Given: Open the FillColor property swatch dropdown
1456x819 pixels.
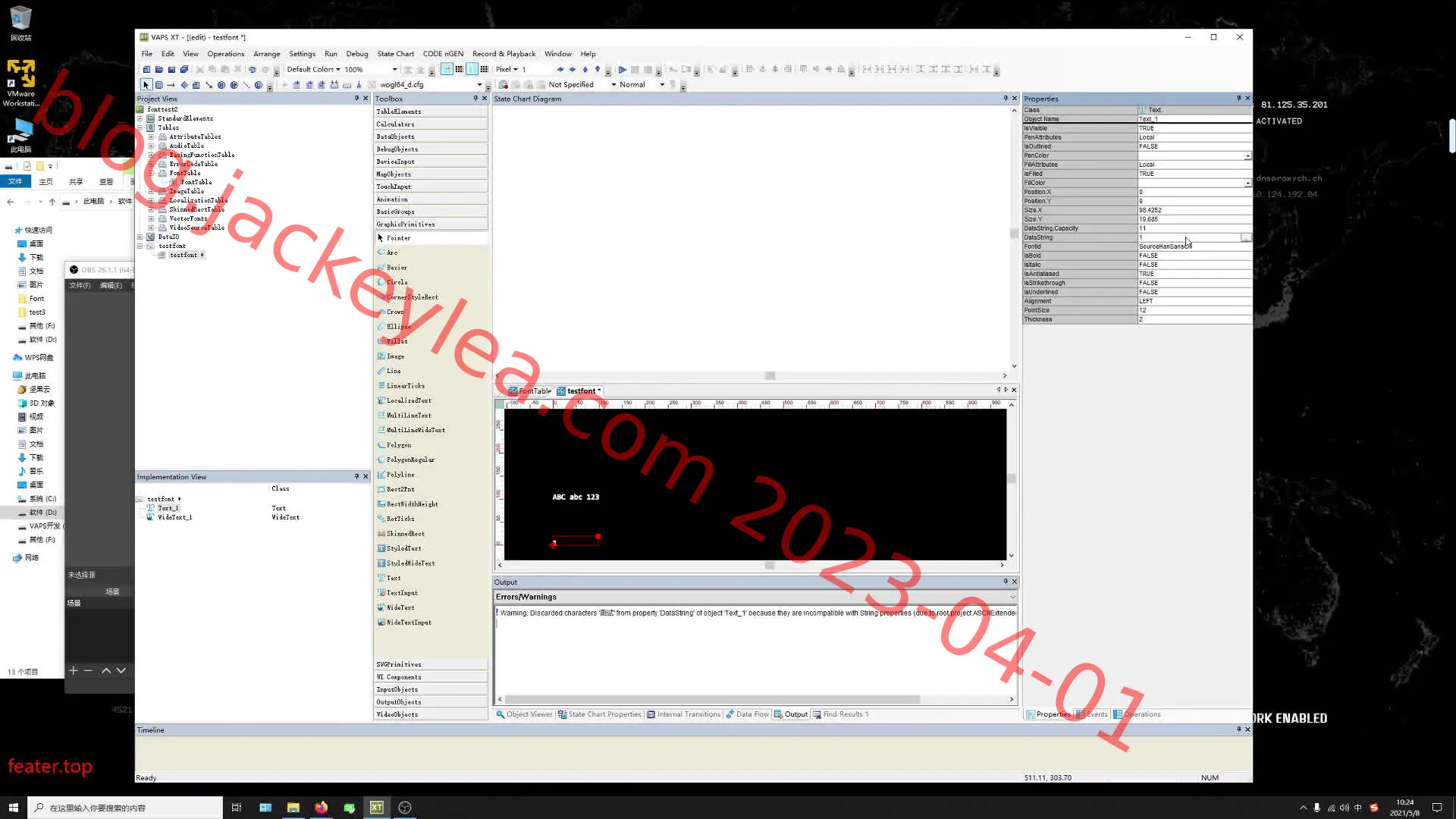Looking at the screenshot, I should (x=1247, y=184).
